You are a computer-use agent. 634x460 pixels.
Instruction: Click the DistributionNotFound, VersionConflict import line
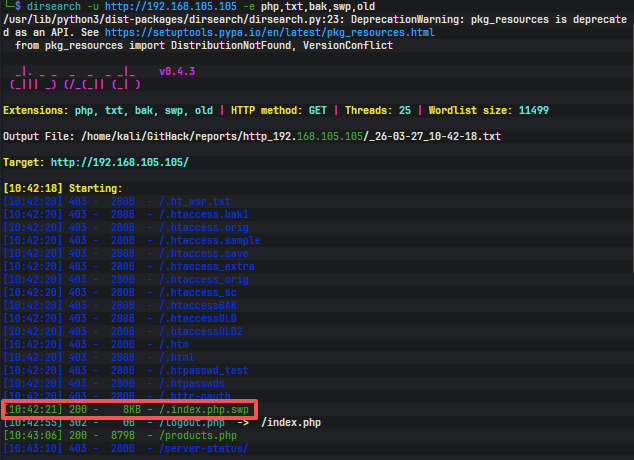pos(204,45)
